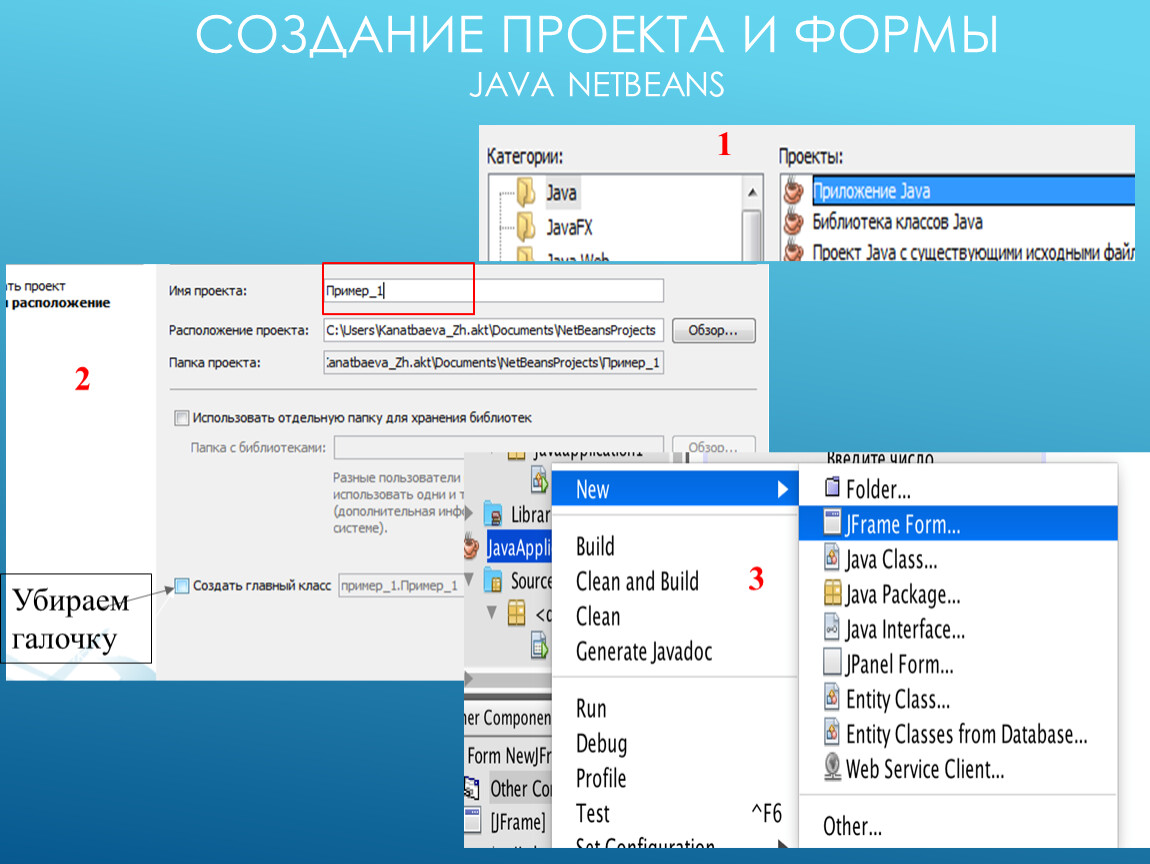Viewport: 1150px width, 864px height.
Task: Click the JPanel Form icon
Action: click(x=831, y=663)
